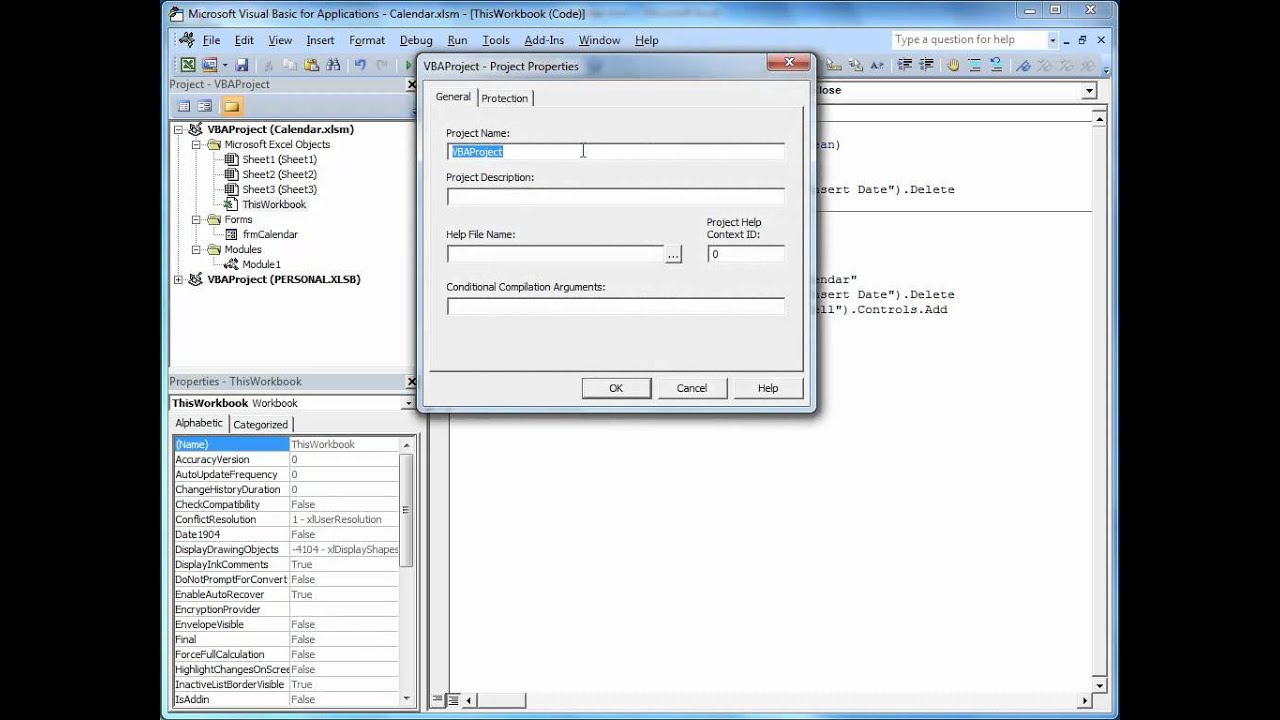Collapse the Forms folder

tap(197, 219)
